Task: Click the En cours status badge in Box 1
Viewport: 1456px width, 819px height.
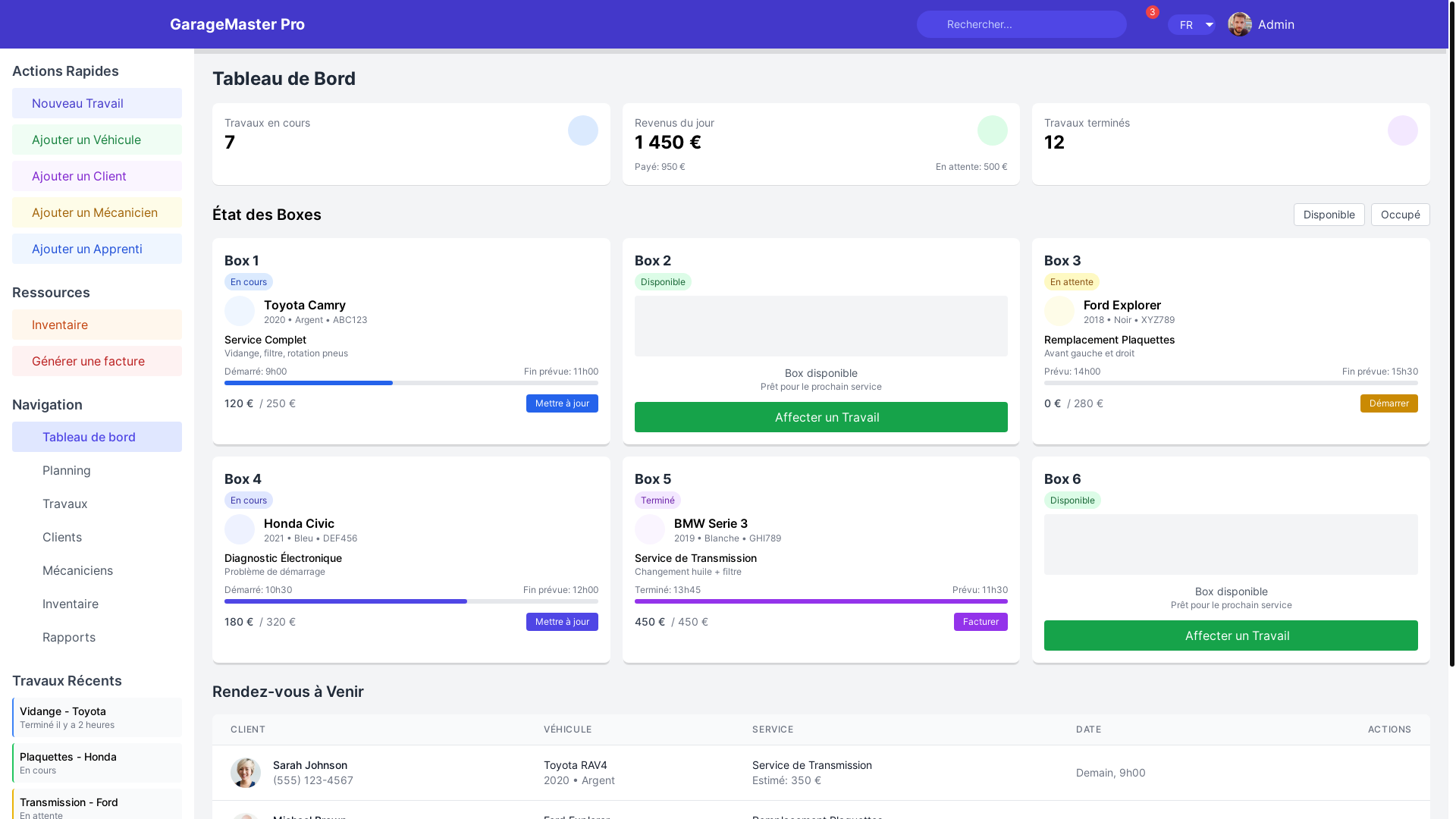Action: (x=249, y=282)
